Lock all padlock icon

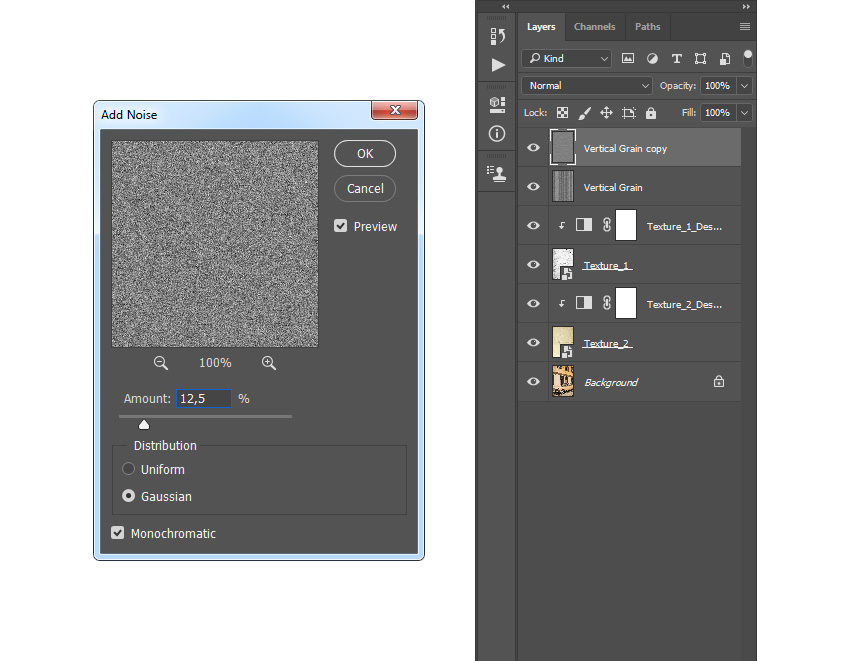651,113
